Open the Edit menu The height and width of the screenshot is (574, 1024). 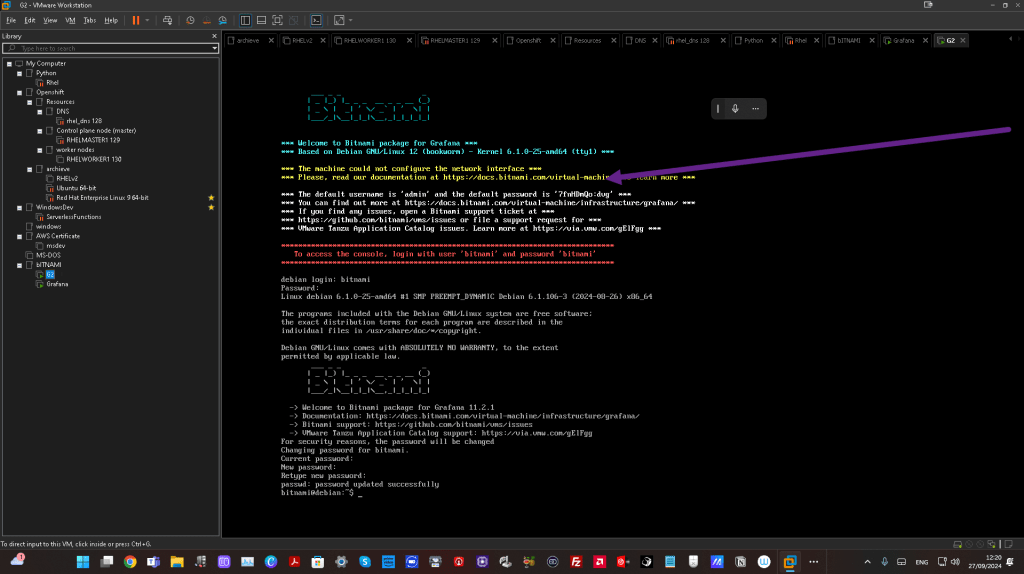[x=30, y=20]
